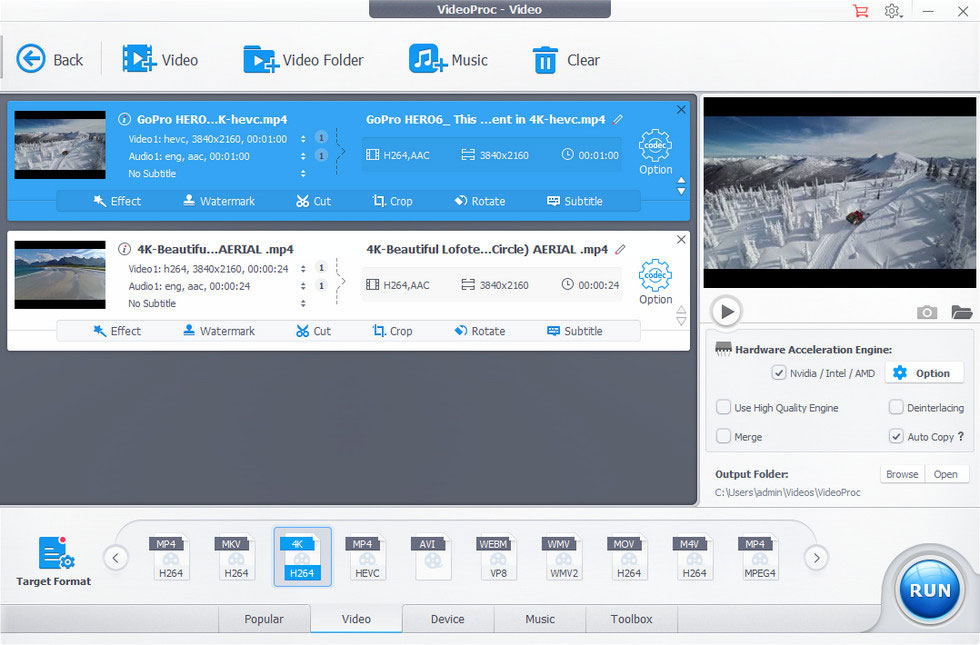Switch to Video tab
The height and width of the screenshot is (645, 980).
point(356,619)
